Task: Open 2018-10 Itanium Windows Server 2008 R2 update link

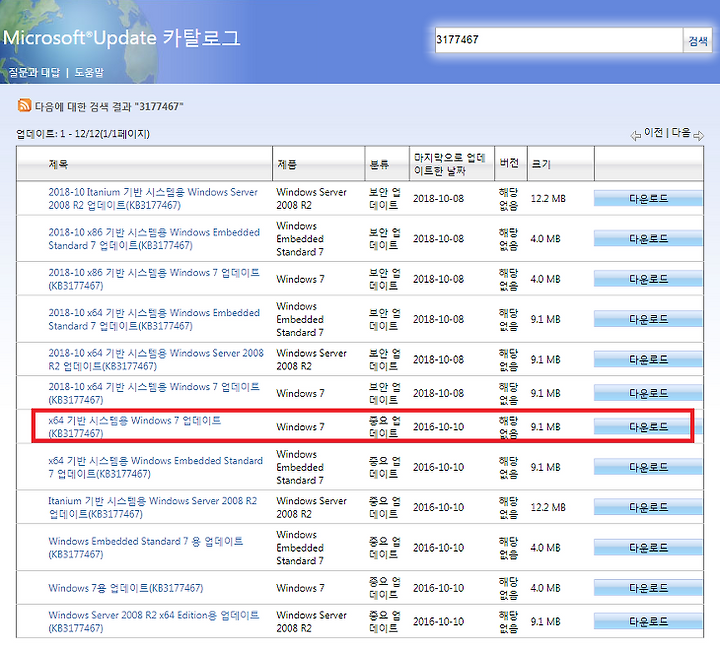Action: pos(153,198)
